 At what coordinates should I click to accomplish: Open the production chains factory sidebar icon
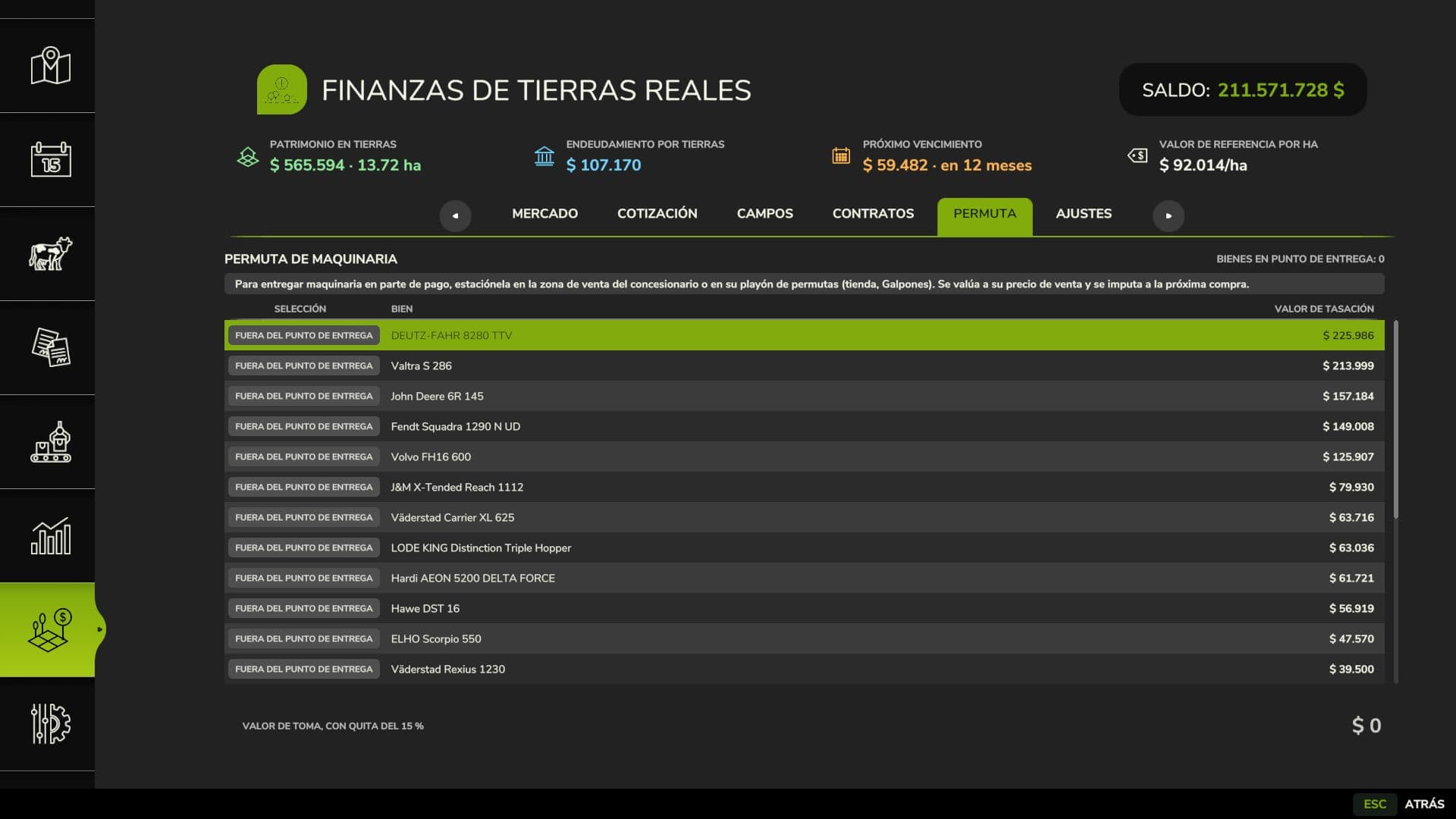point(50,441)
